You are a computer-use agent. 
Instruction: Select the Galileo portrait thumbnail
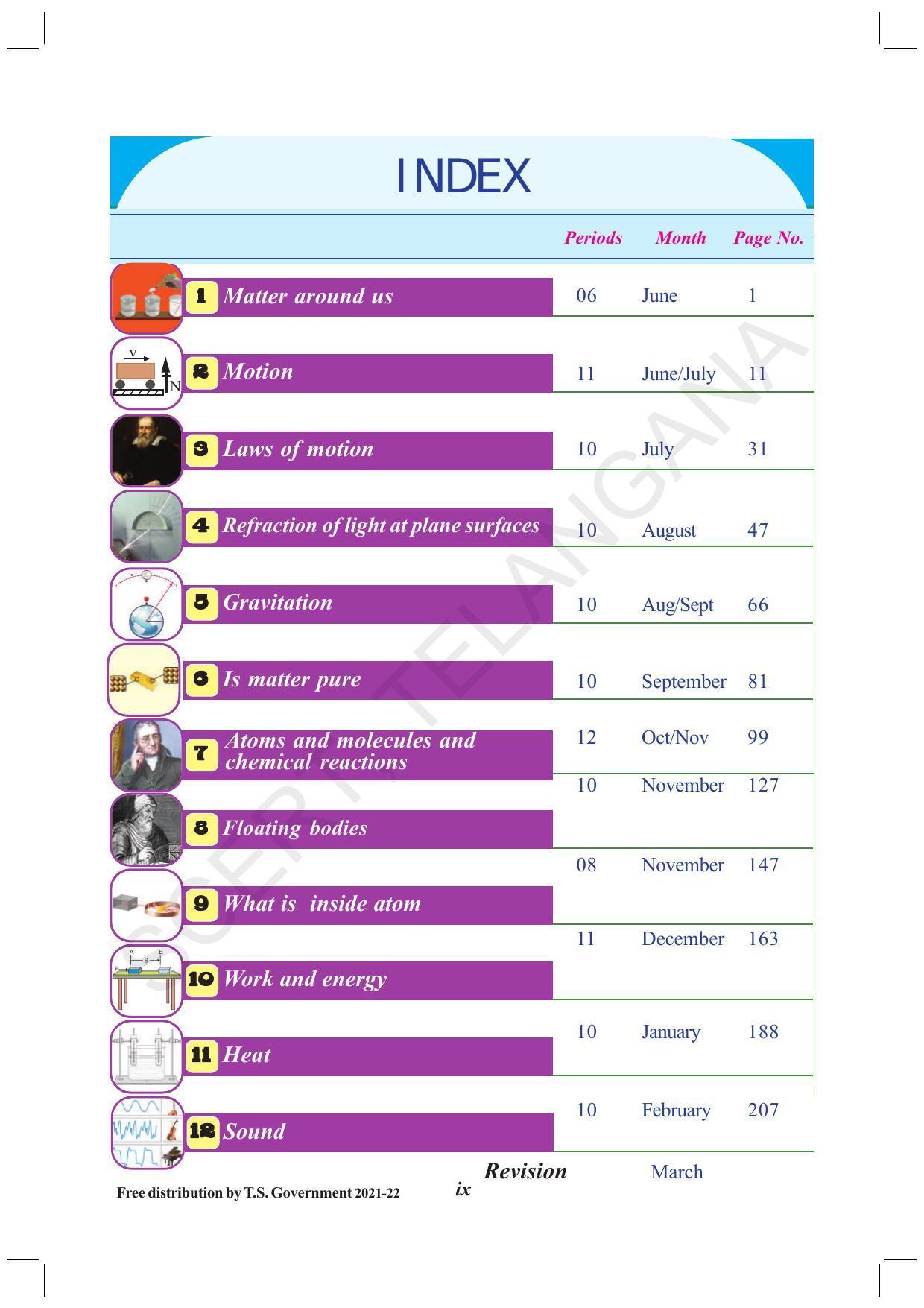point(147,450)
